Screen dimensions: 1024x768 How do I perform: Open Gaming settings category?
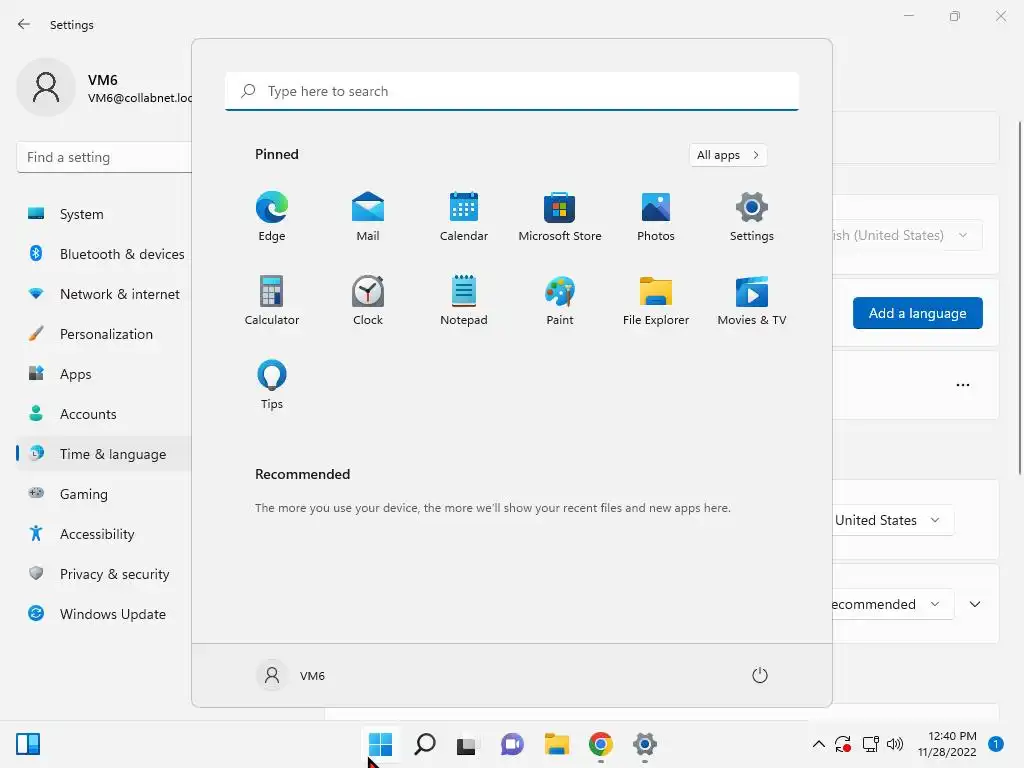104,494
